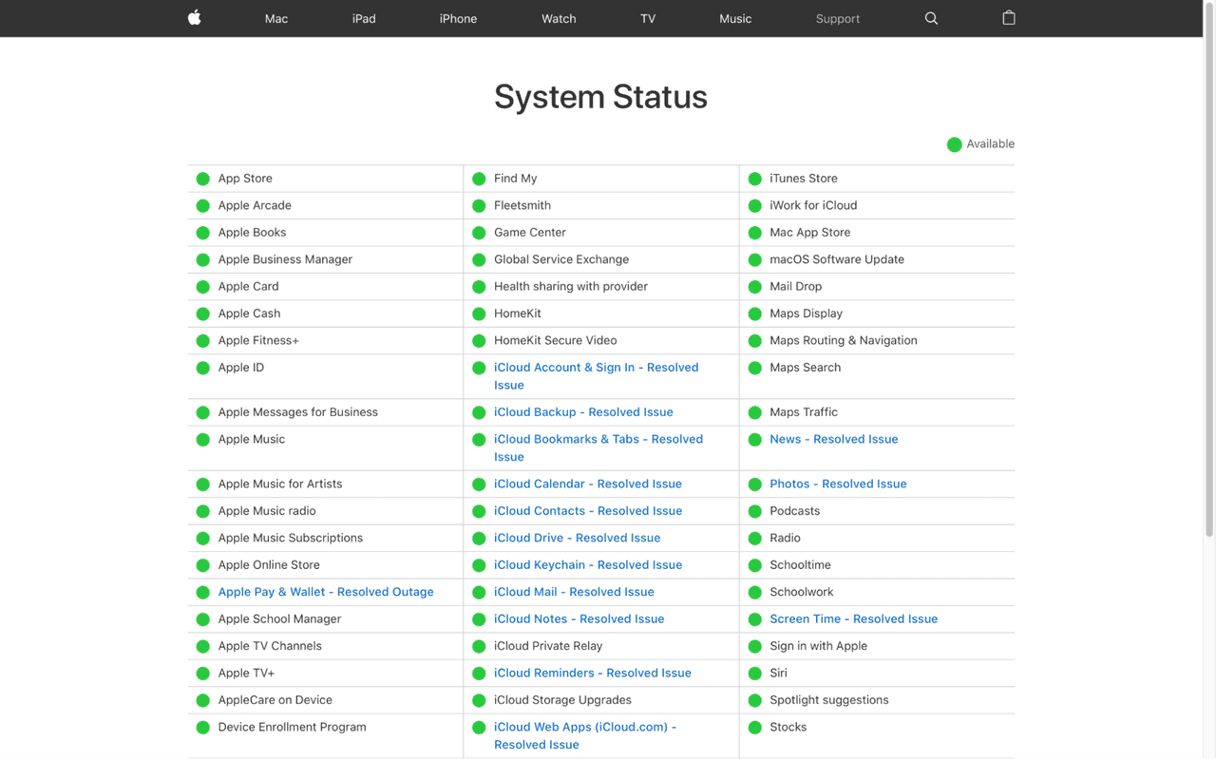Click green status dot beside App Store
Image resolution: width=1216 pixels, height=760 pixels.
pyautogui.click(x=203, y=179)
